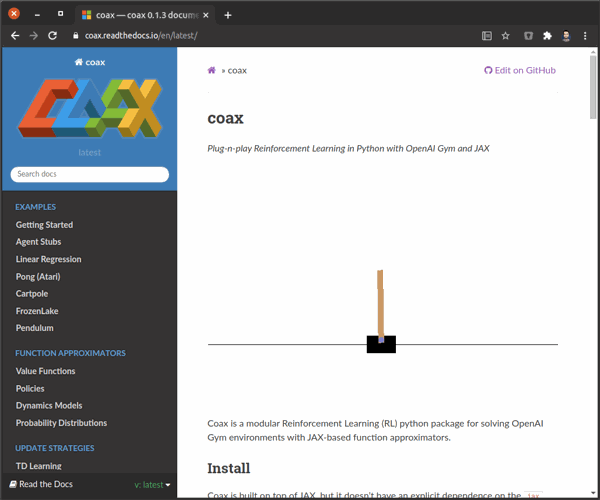Screen dimensions: 600x500
Task: Open the Dynamics Models page
Action: pos(49,406)
